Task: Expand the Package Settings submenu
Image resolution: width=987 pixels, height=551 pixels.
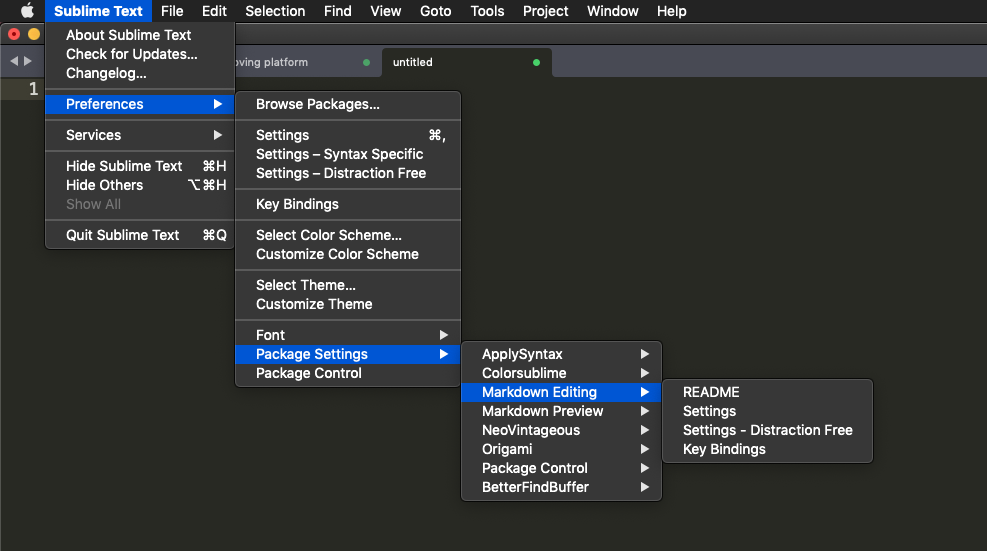Action: coord(348,354)
